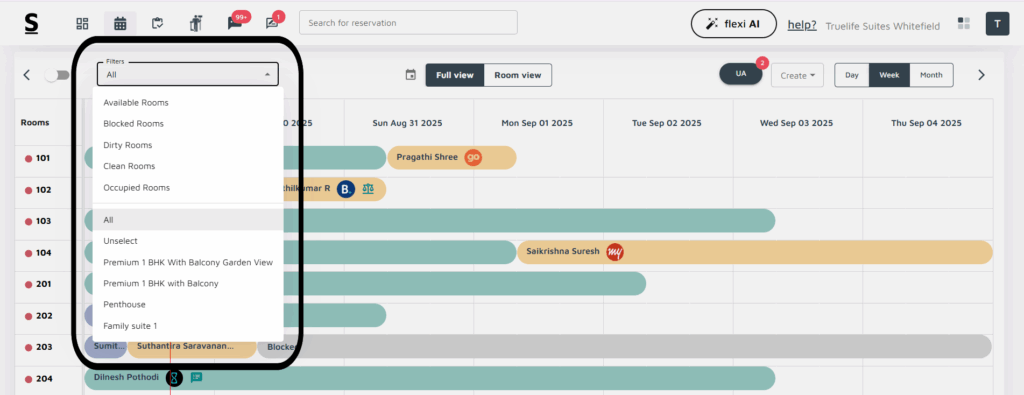The height and width of the screenshot is (395, 1024).
Task: Switch to Week view
Action: (x=889, y=75)
